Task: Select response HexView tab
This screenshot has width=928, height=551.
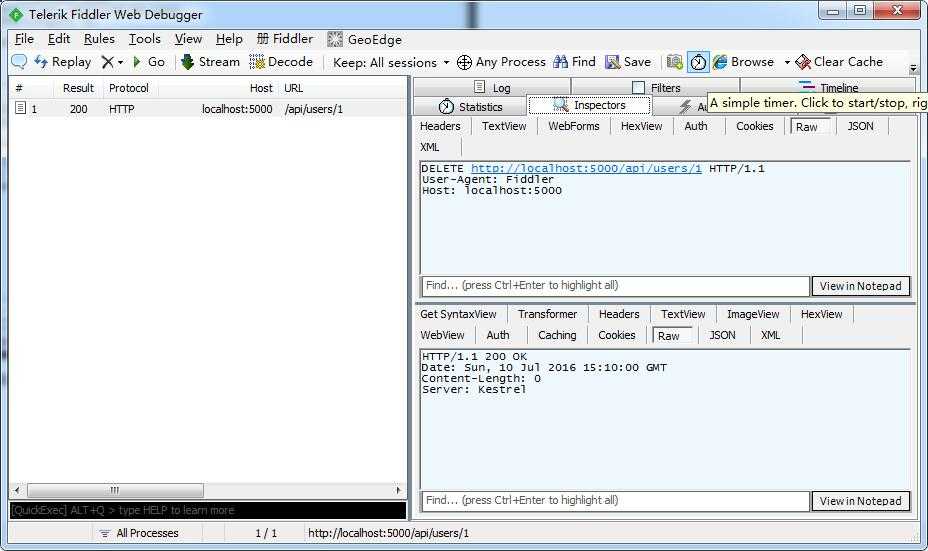Action: coord(821,314)
